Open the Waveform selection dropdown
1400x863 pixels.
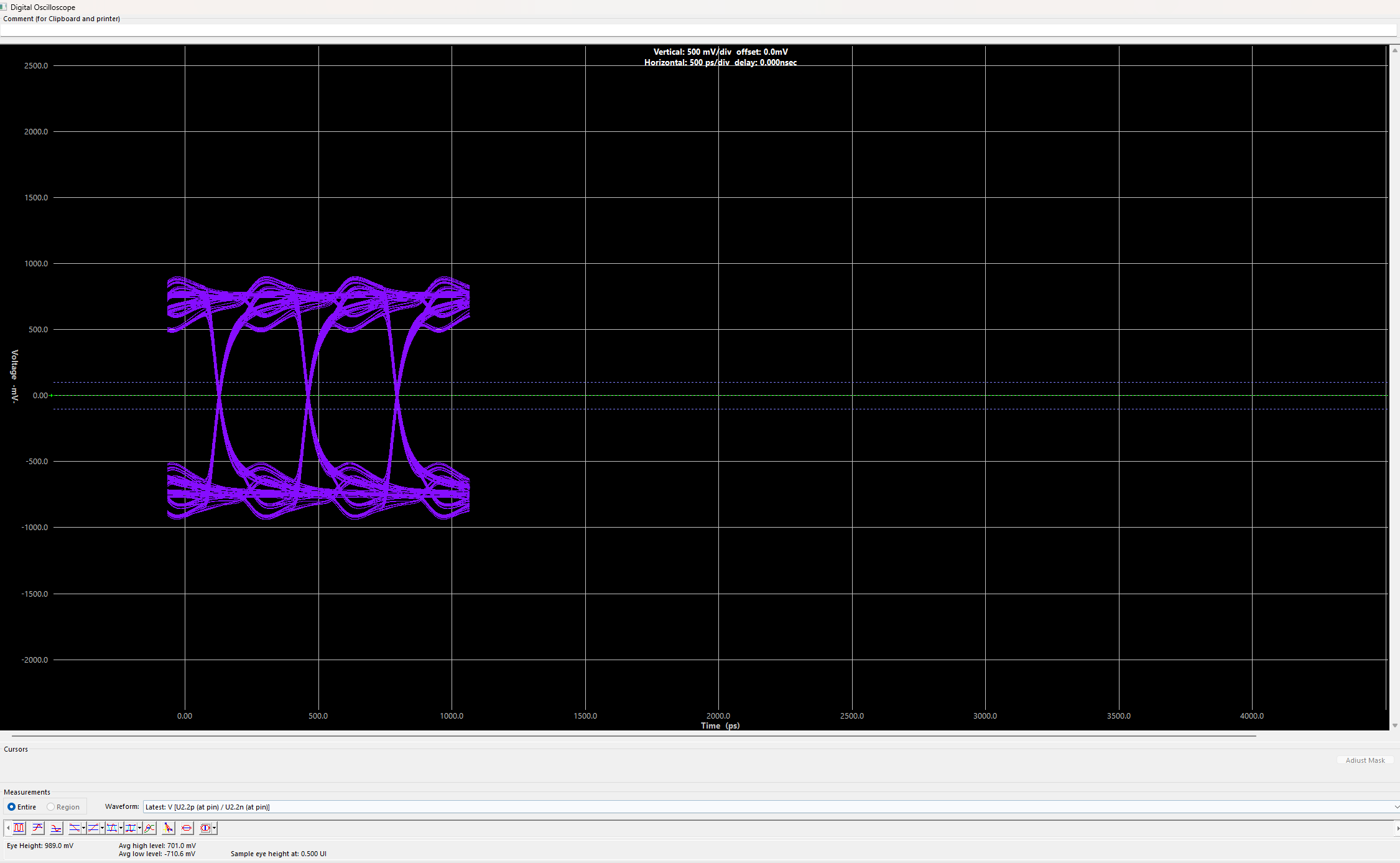(1396, 807)
